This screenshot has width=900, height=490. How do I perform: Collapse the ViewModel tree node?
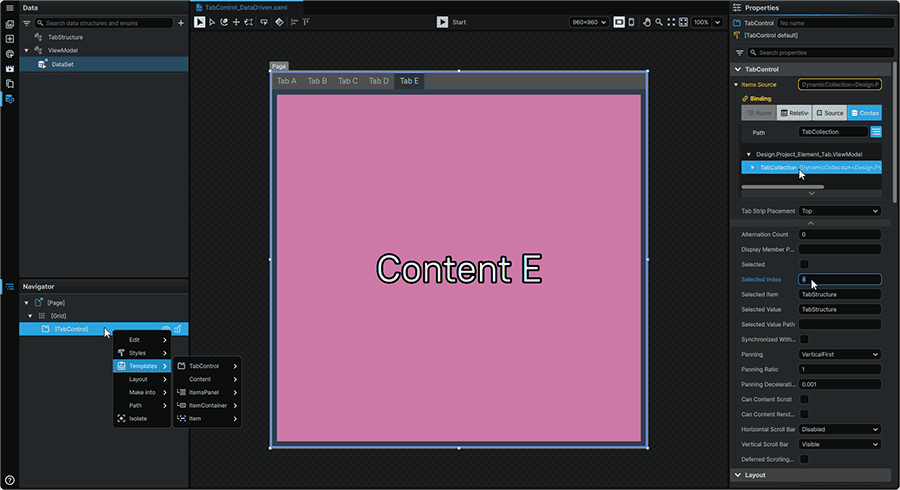26,50
